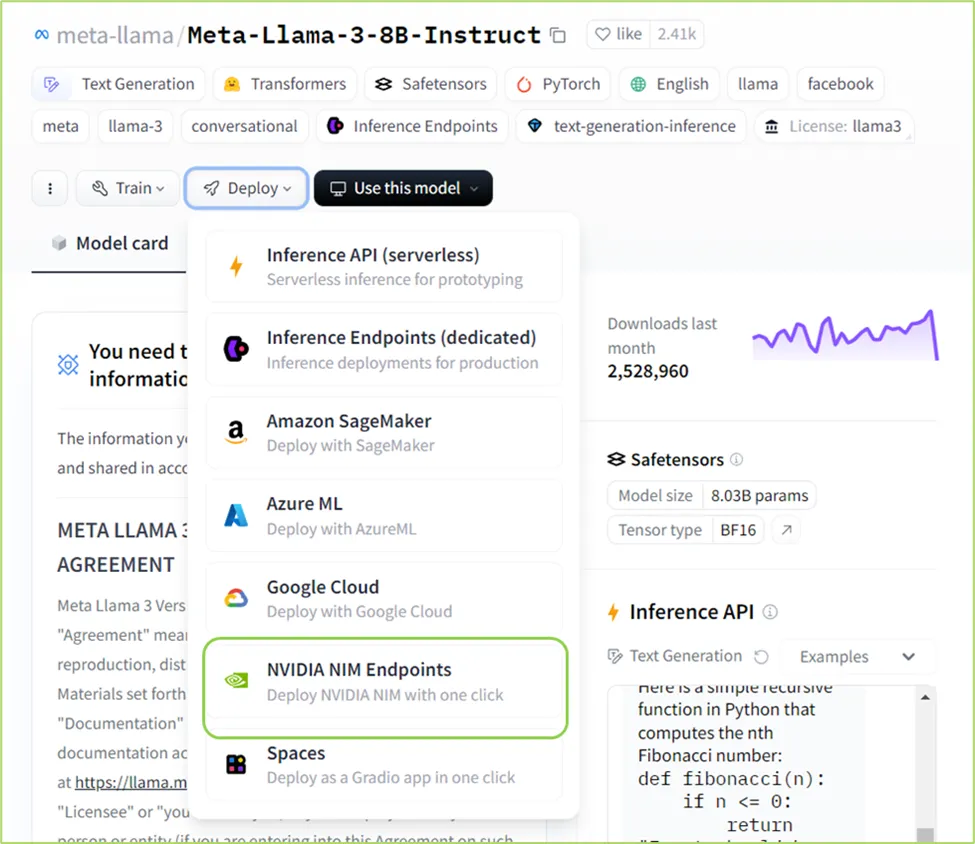Click the text area scrollbar up arrow
The image size is (975, 844).
925,698
